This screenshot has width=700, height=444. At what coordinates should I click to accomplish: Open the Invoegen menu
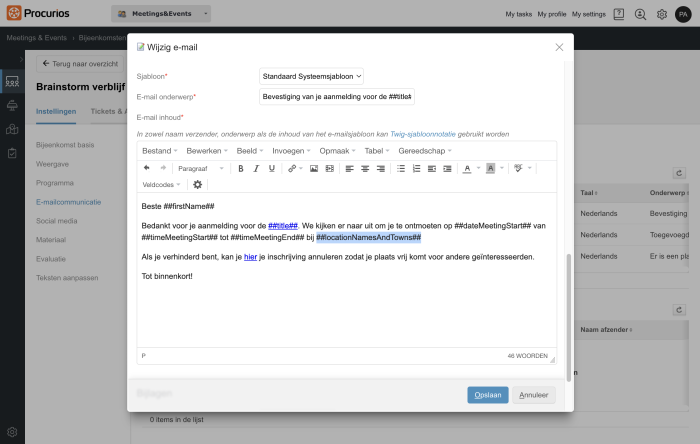point(292,151)
